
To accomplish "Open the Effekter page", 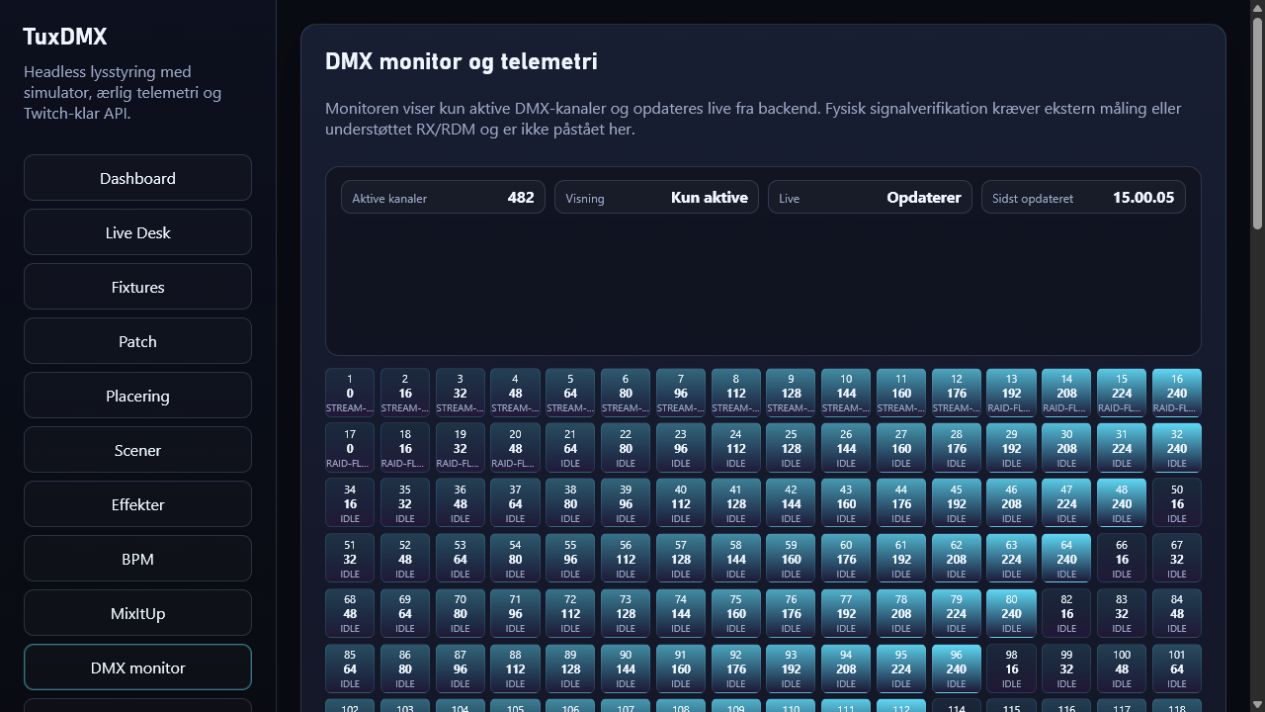I will (137, 505).
